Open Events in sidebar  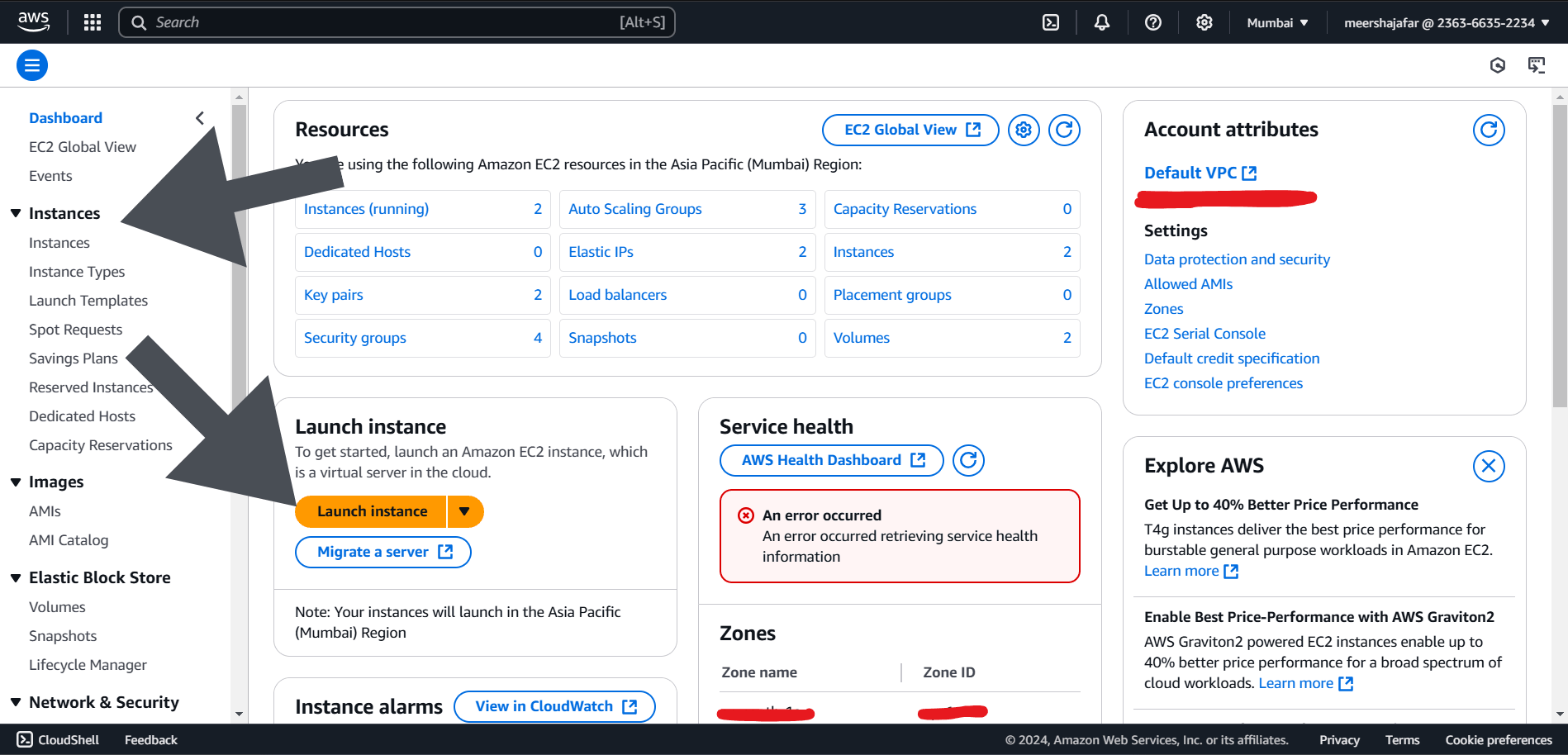click(x=50, y=176)
